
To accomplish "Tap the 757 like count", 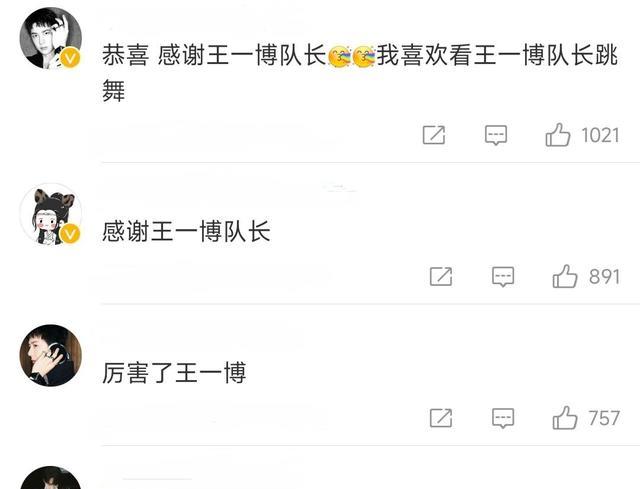I will pyautogui.click(x=604, y=418).
